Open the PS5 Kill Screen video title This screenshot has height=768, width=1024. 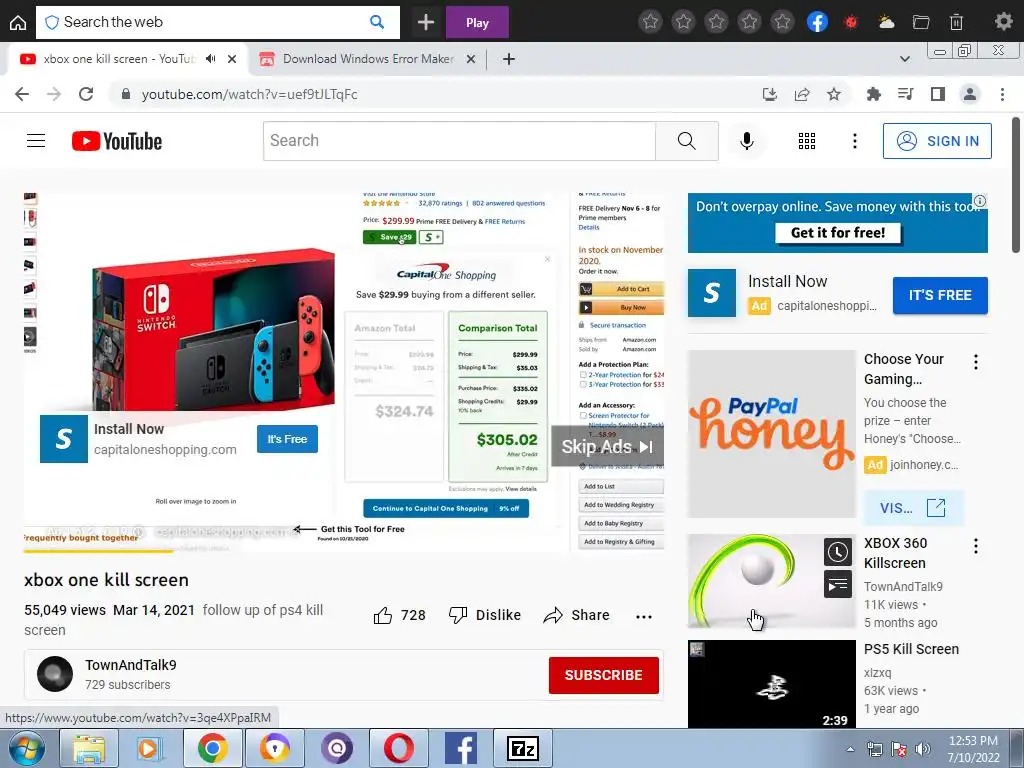pos(911,649)
